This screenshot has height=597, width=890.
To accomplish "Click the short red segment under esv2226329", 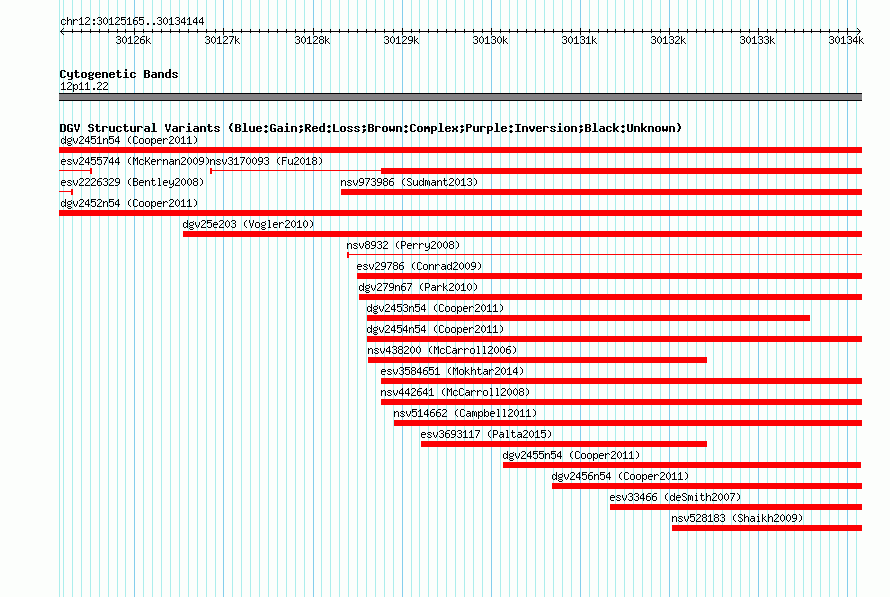I will click(66, 192).
